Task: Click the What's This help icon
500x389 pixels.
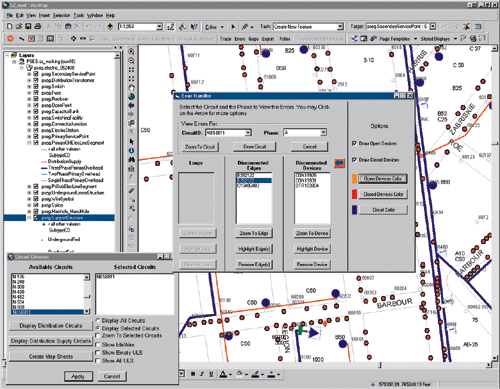Action: pyautogui.click(x=194, y=27)
